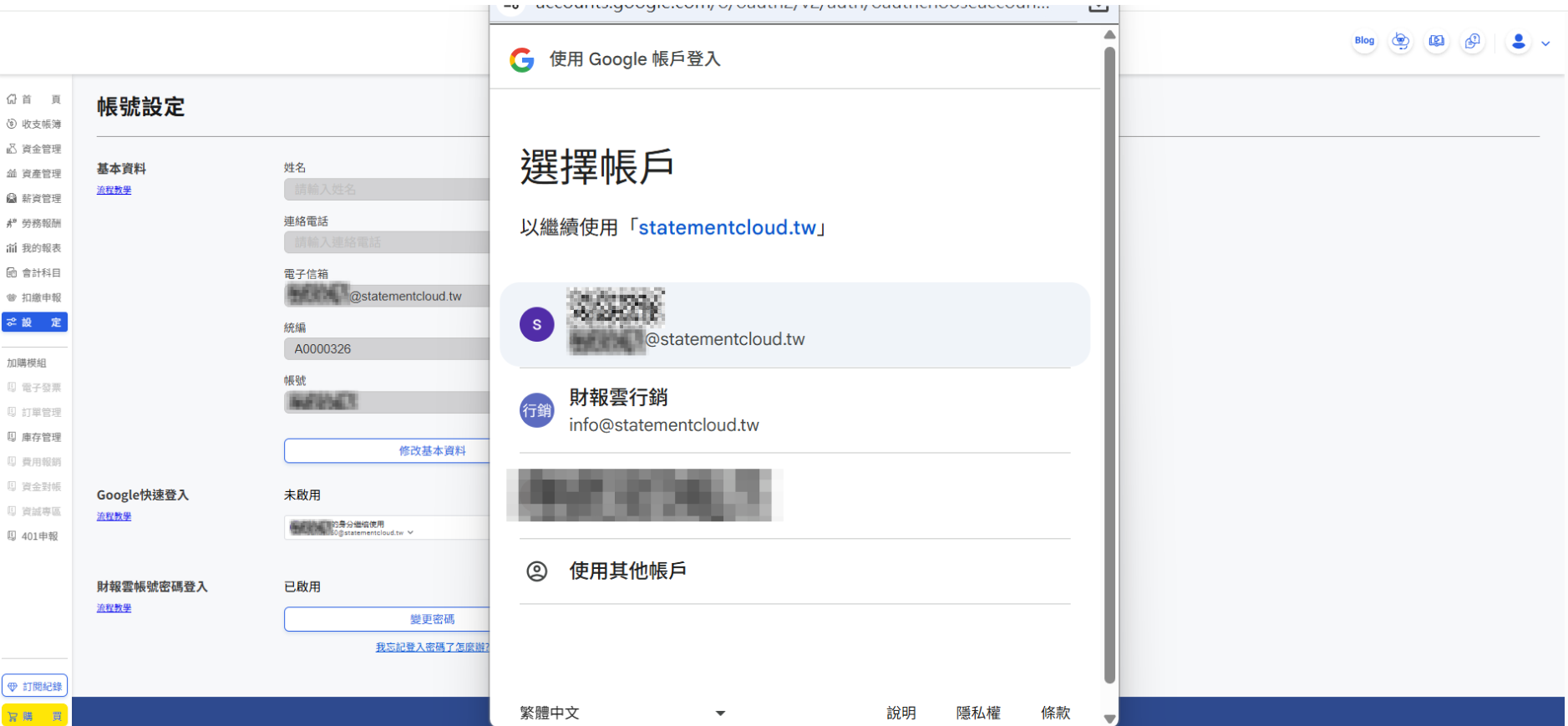Open the 條款 link in dialog footer
The image size is (1568, 726).
click(1056, 713)
